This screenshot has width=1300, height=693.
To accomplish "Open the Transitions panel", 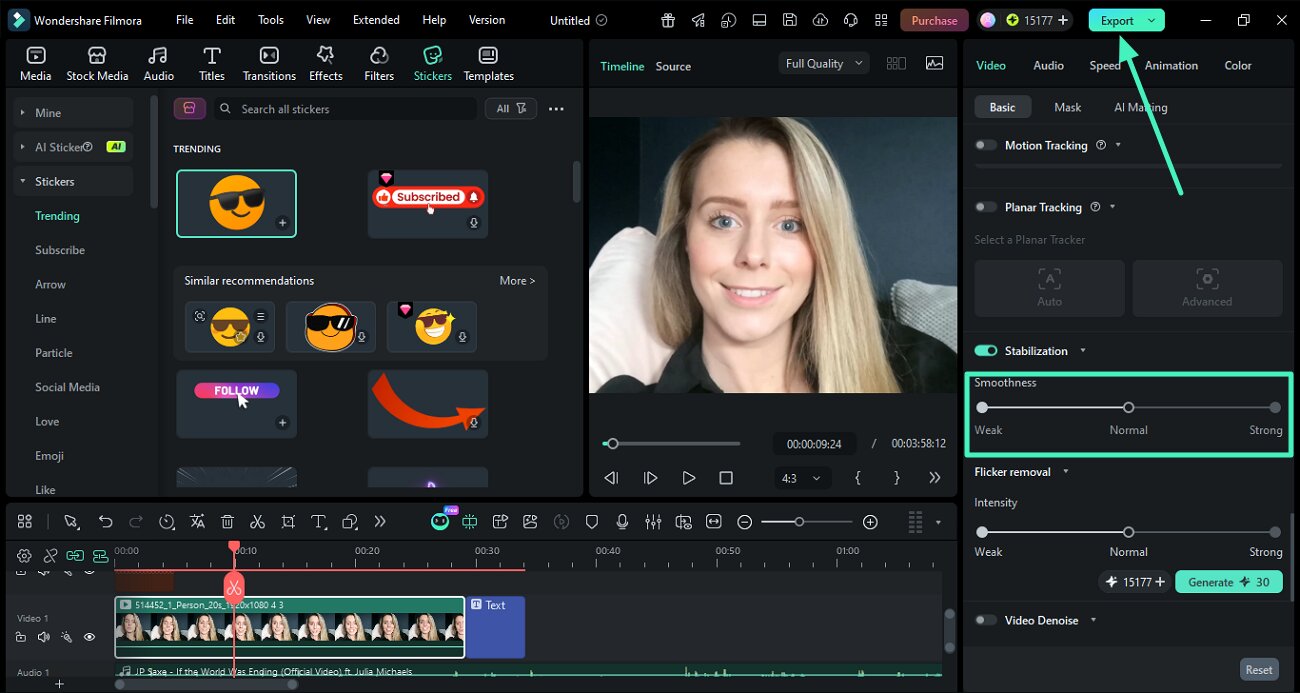I will click(269, 64).
